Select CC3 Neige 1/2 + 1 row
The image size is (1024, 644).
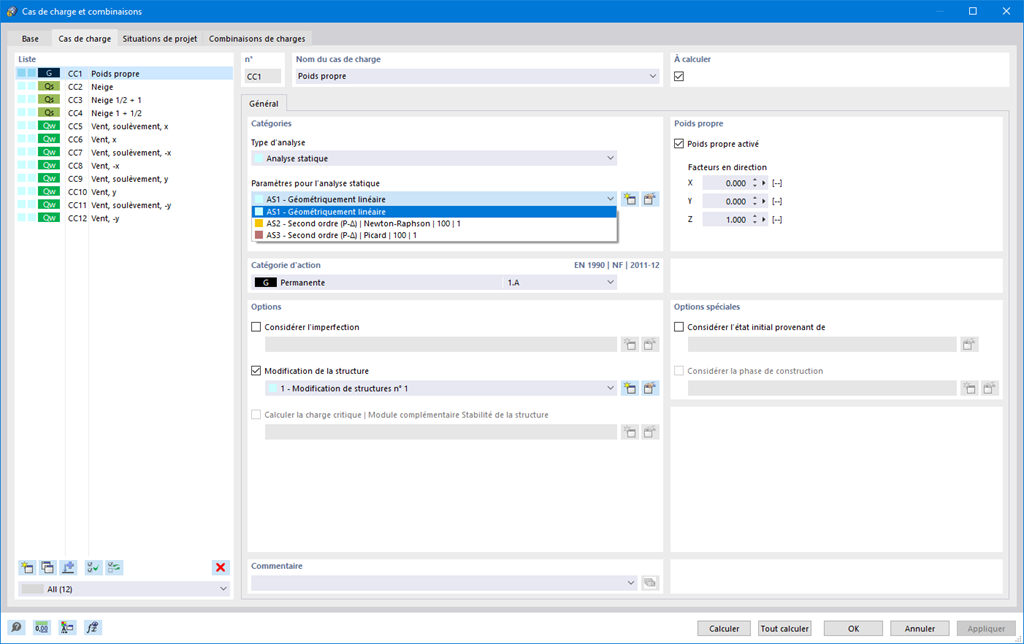(124, 100)
